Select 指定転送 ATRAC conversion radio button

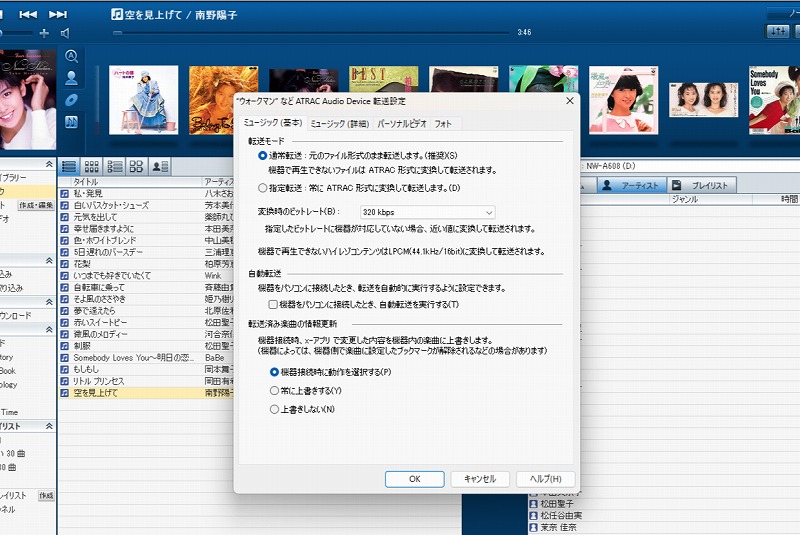tap(263, 187)
